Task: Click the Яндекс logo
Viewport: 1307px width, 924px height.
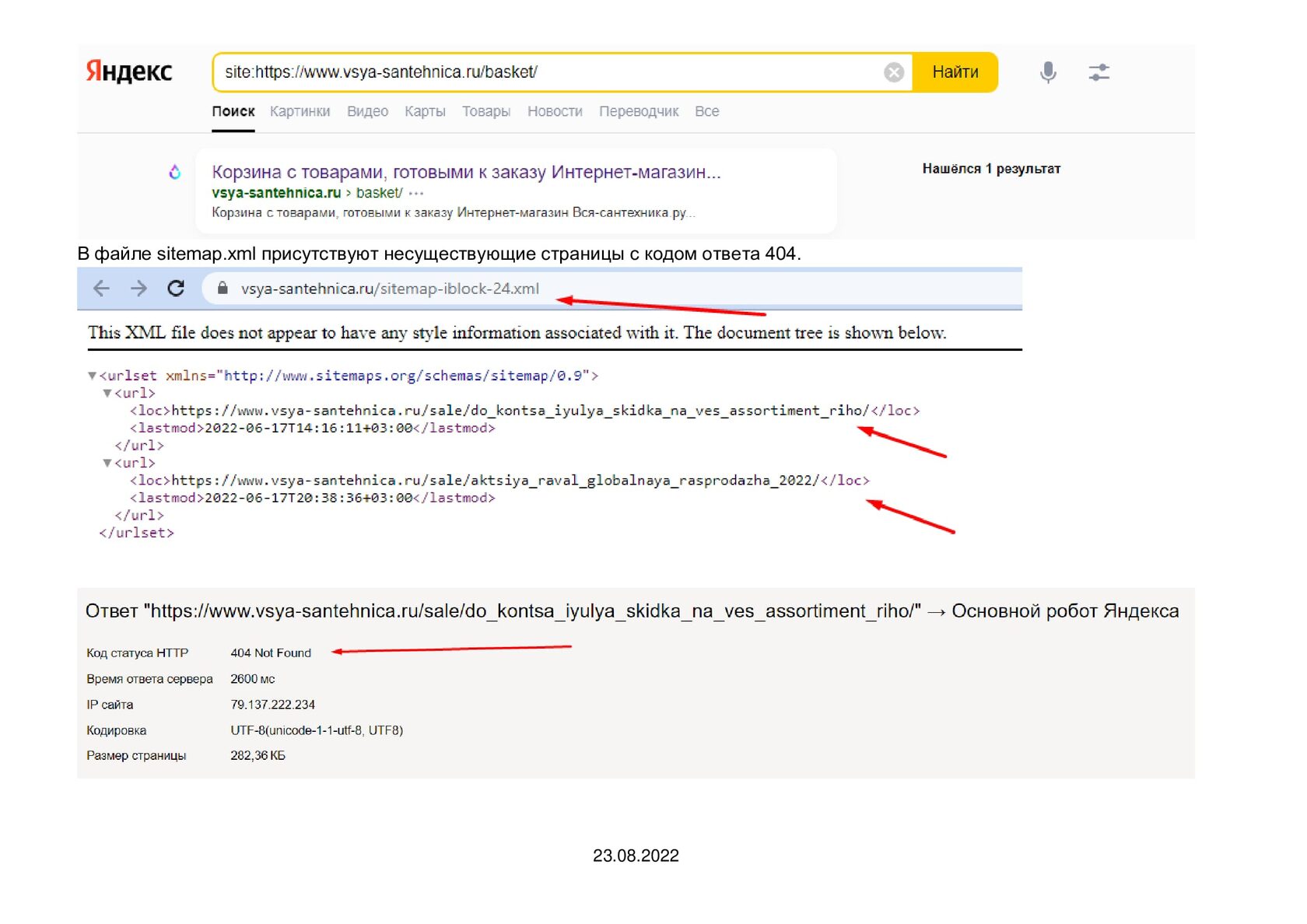Action: (129, 72)
